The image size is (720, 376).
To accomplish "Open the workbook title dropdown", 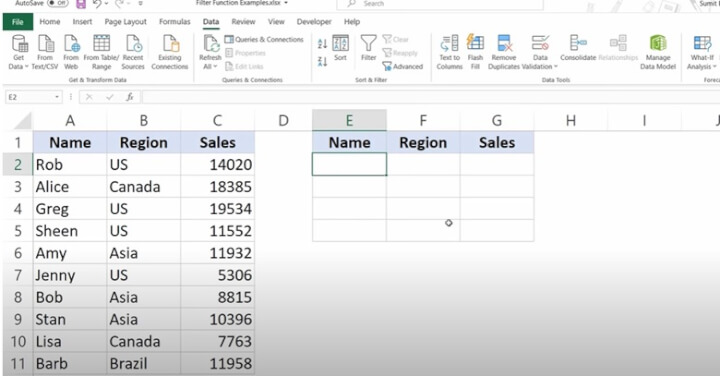I will 286,3.
